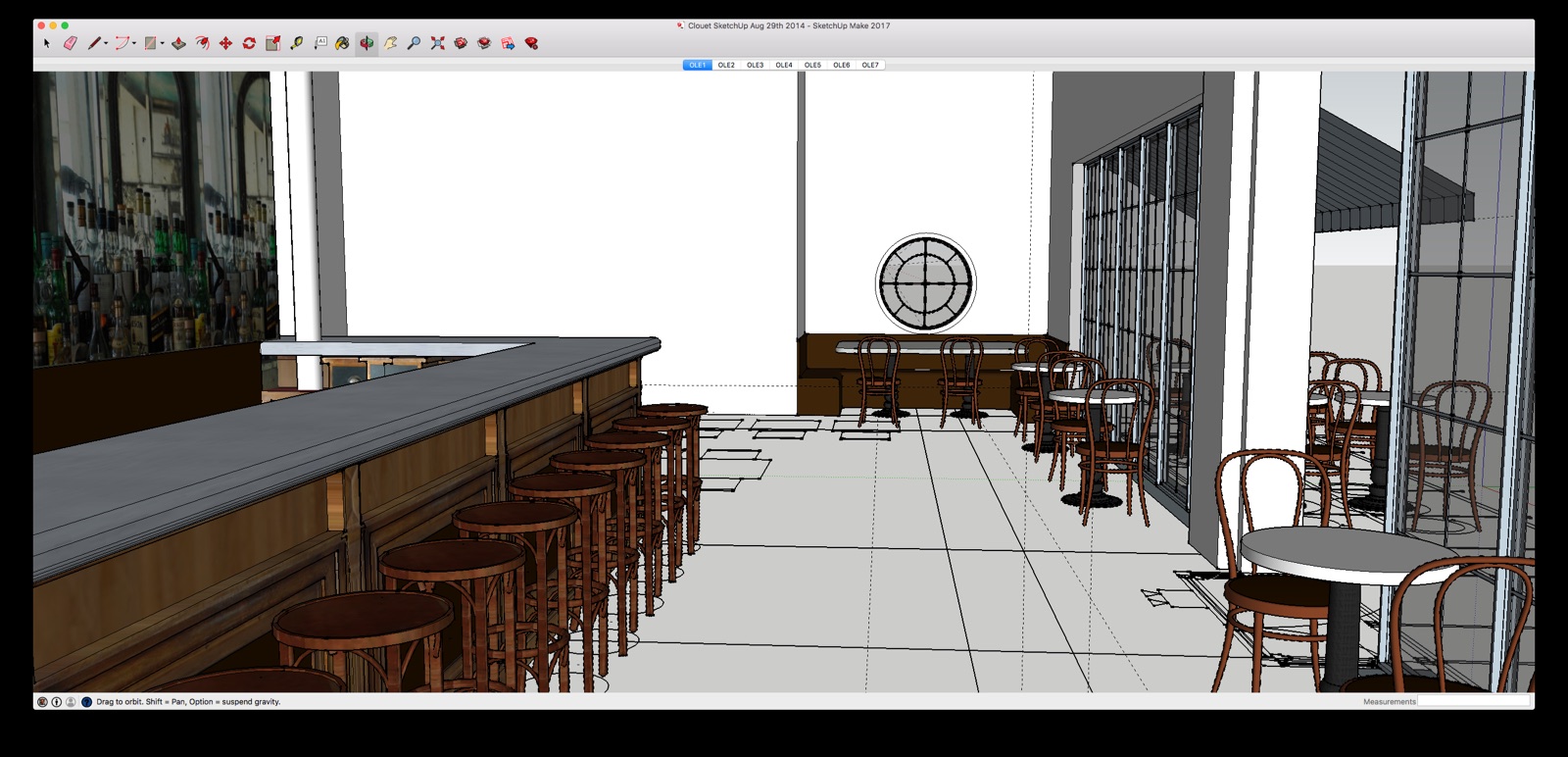Select the Arc drawing tool
Image resolution: width=1568 pixels, height=757 pixels.
click(x=122, y=43)
